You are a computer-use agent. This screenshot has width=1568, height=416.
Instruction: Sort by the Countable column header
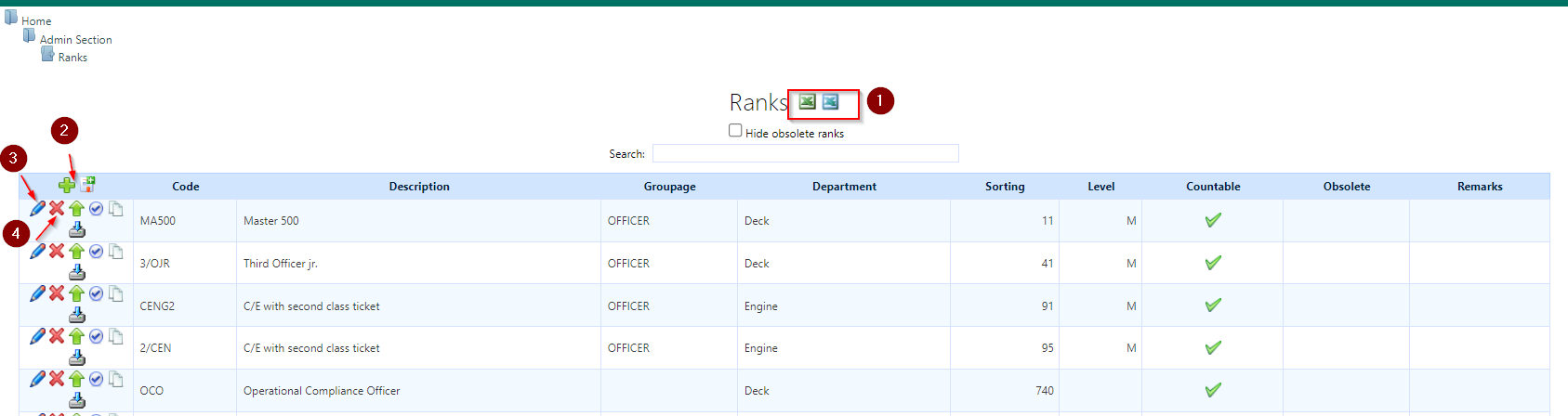[x=1213, y=187]
